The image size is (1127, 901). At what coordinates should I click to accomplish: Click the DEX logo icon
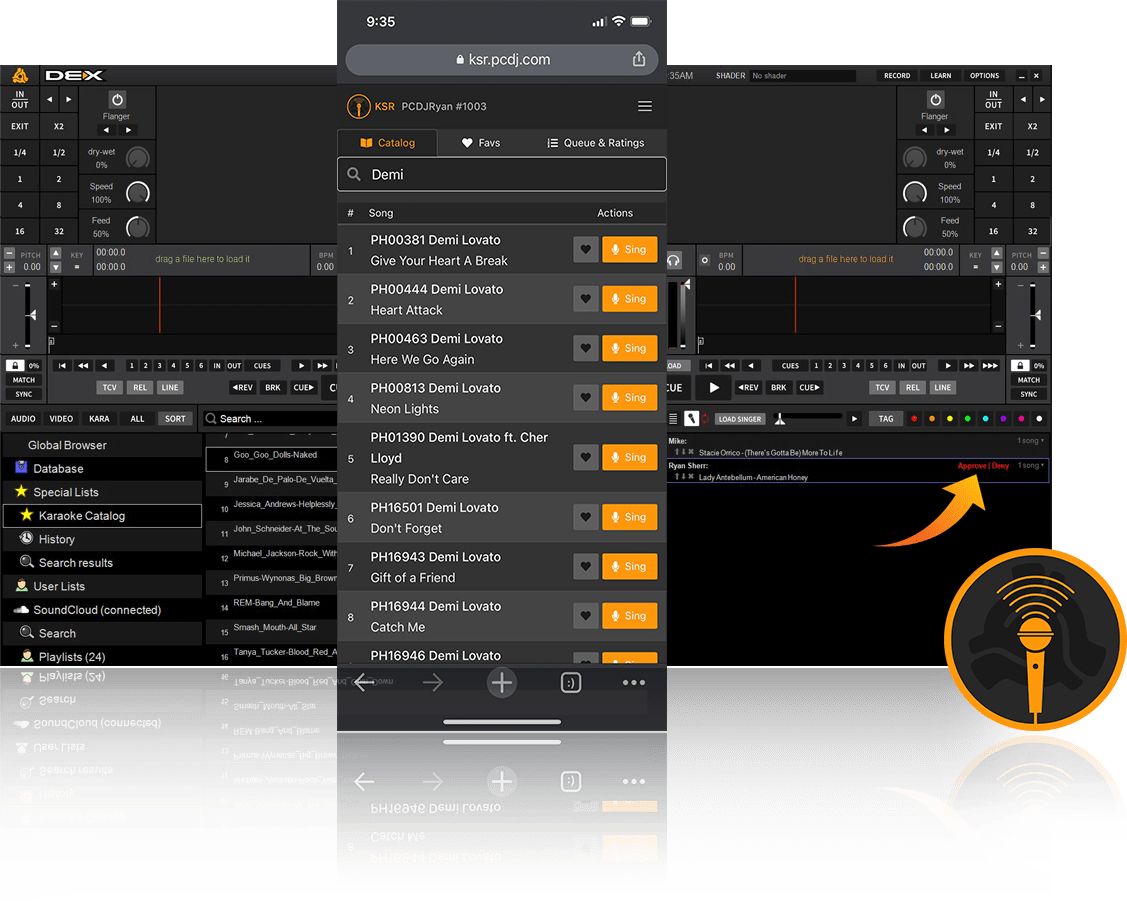(x=20, y=75)
